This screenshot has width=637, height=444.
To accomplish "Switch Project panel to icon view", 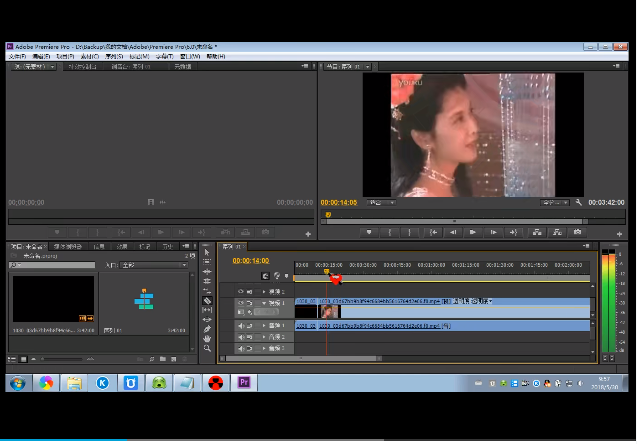I will (24, 359).
